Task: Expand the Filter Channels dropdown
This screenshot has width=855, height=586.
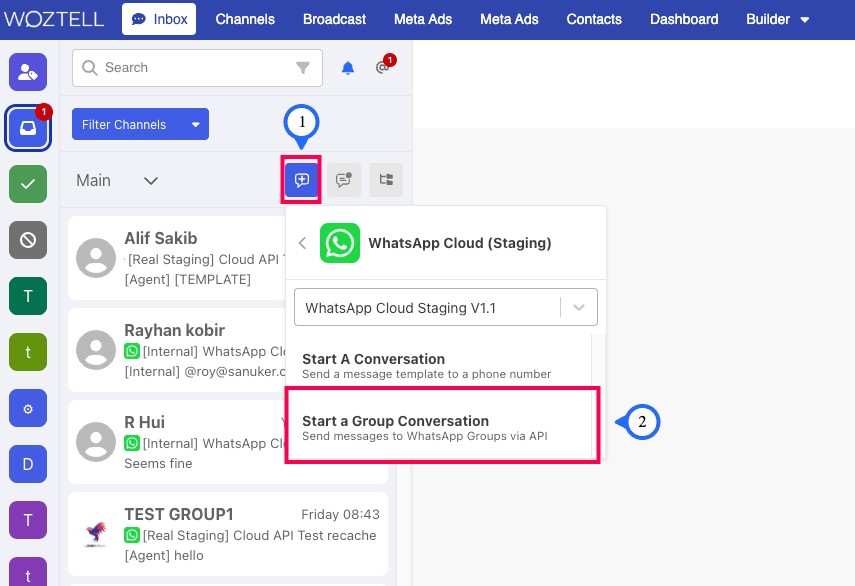Action: (x=140, y=125)
